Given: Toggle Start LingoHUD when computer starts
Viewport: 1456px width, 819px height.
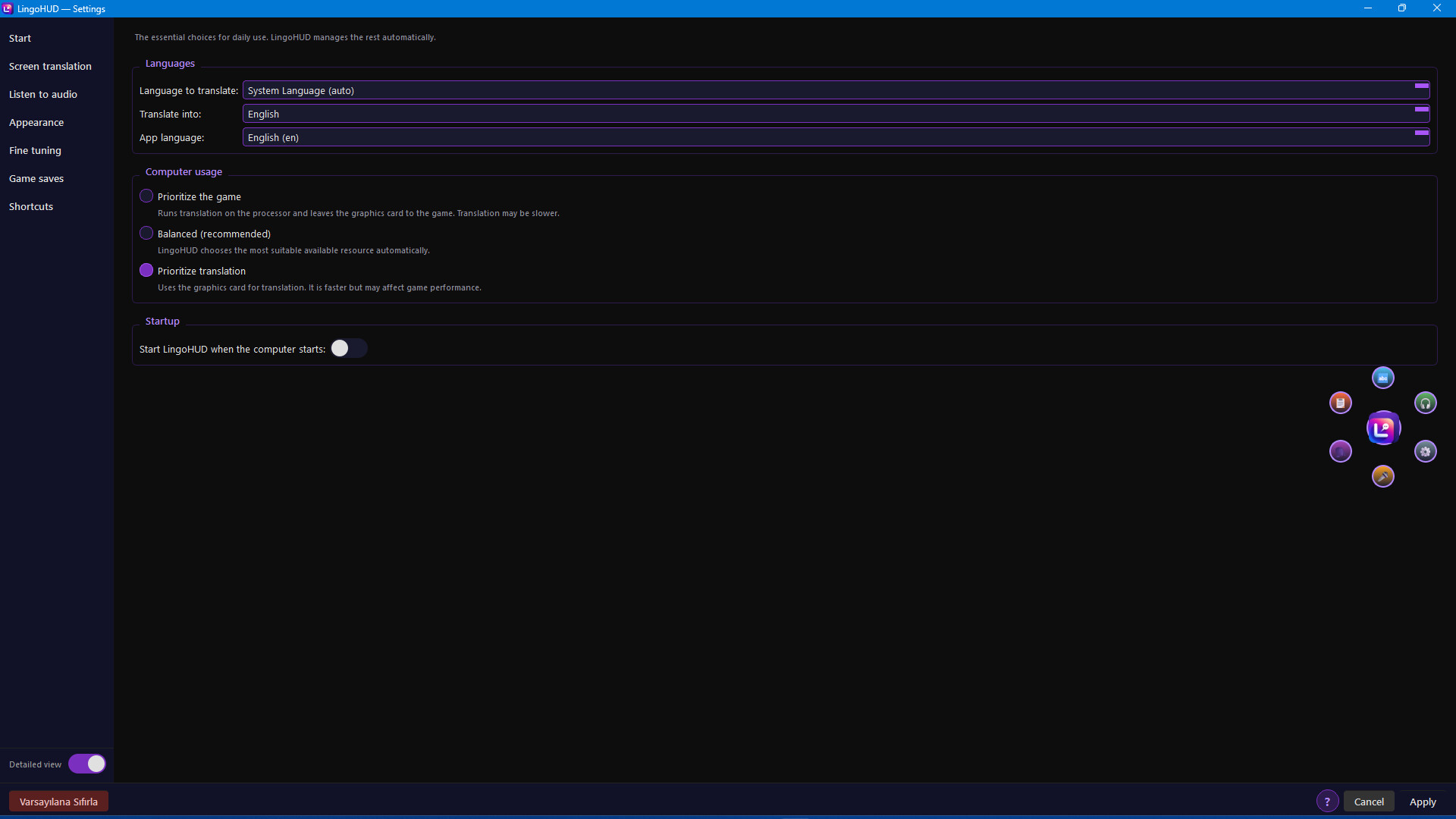Looking at the screenshot, I should click(x=349, y=348).
